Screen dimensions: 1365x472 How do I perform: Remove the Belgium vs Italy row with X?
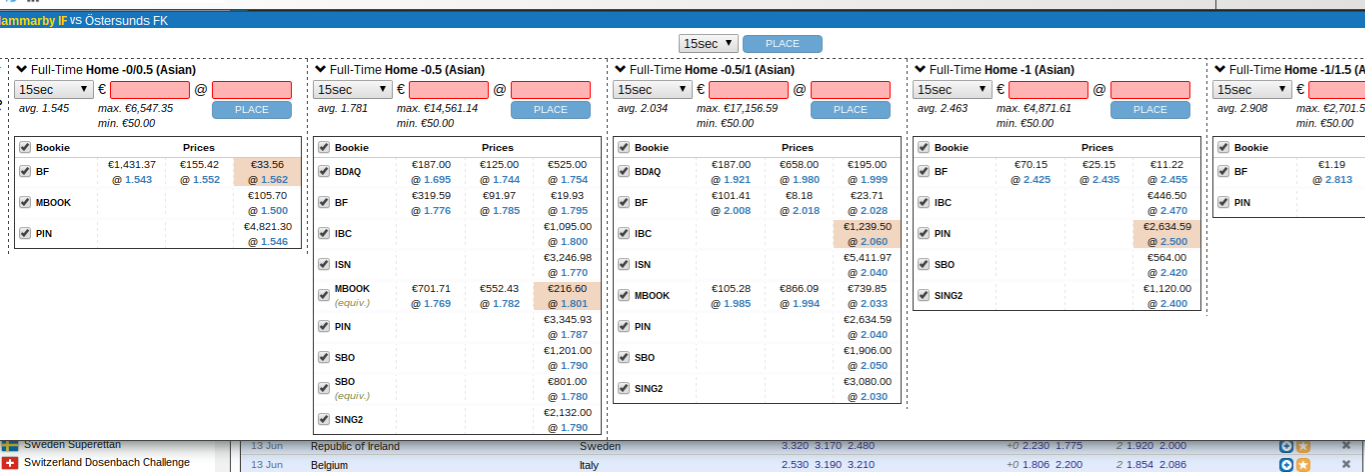(x=1345, y=465)
